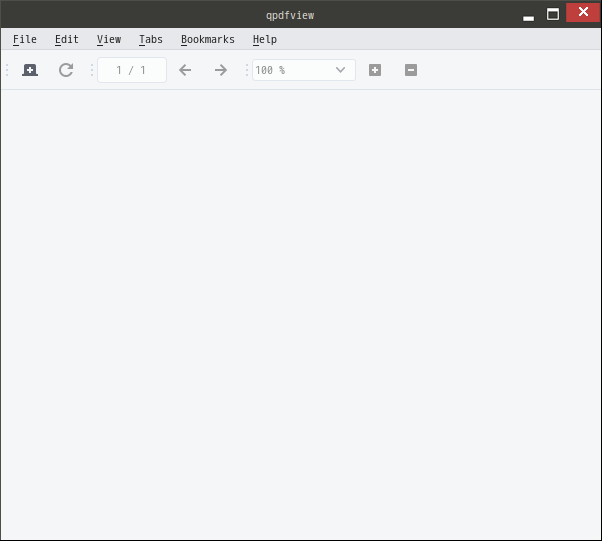Maximize the qpdfview window

553,14
